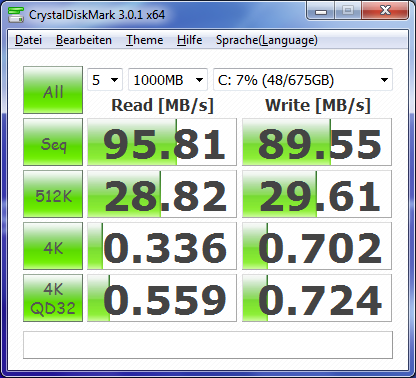Select the 512K read value 28.82
This screenshot has width=416, height=378.
[x=162, y=194]
